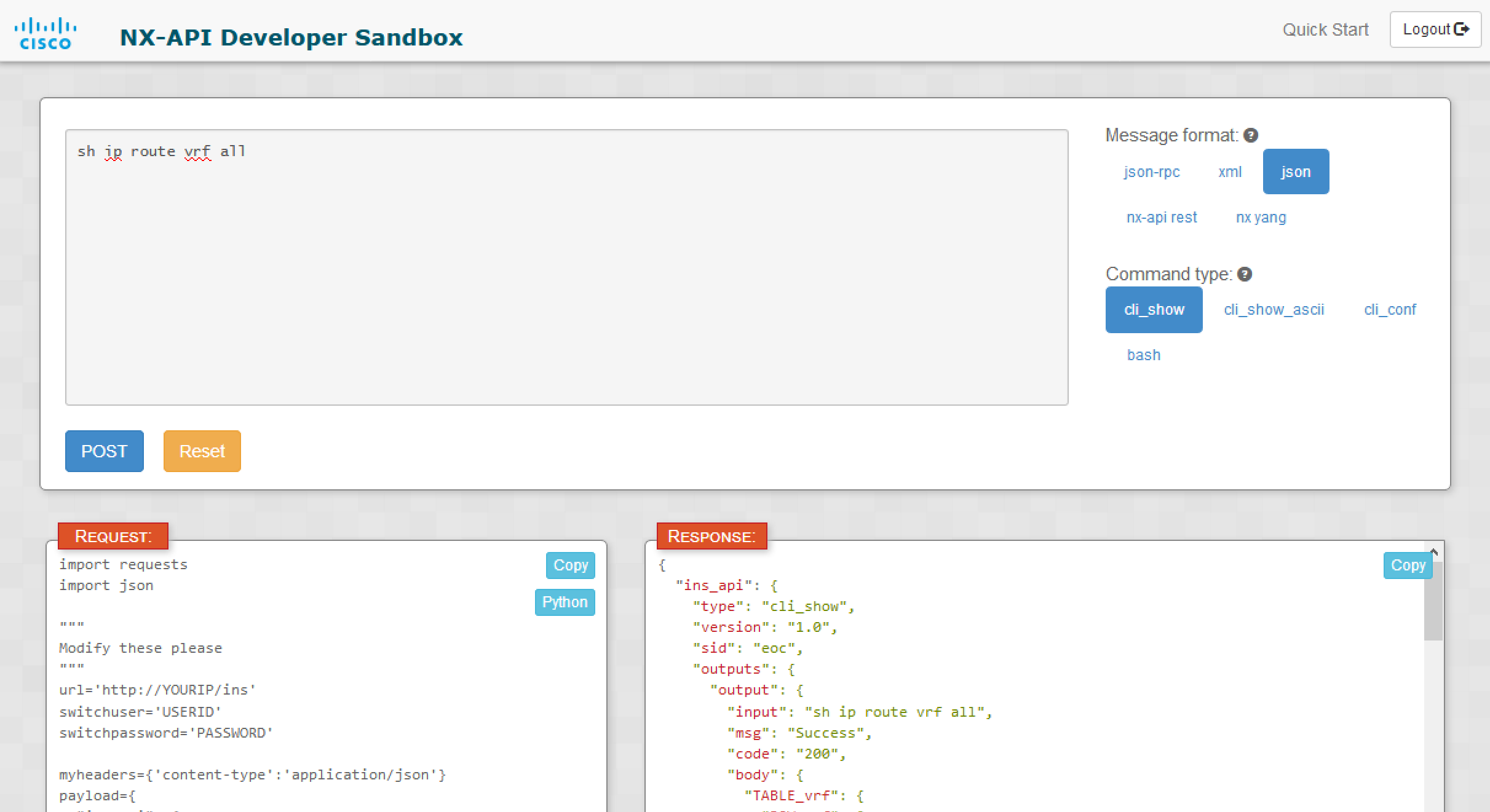Viewport: 1490px width, 812px height.
Task: Click the switchpassword='PASSWORD' line
Action: coord(165,733)
